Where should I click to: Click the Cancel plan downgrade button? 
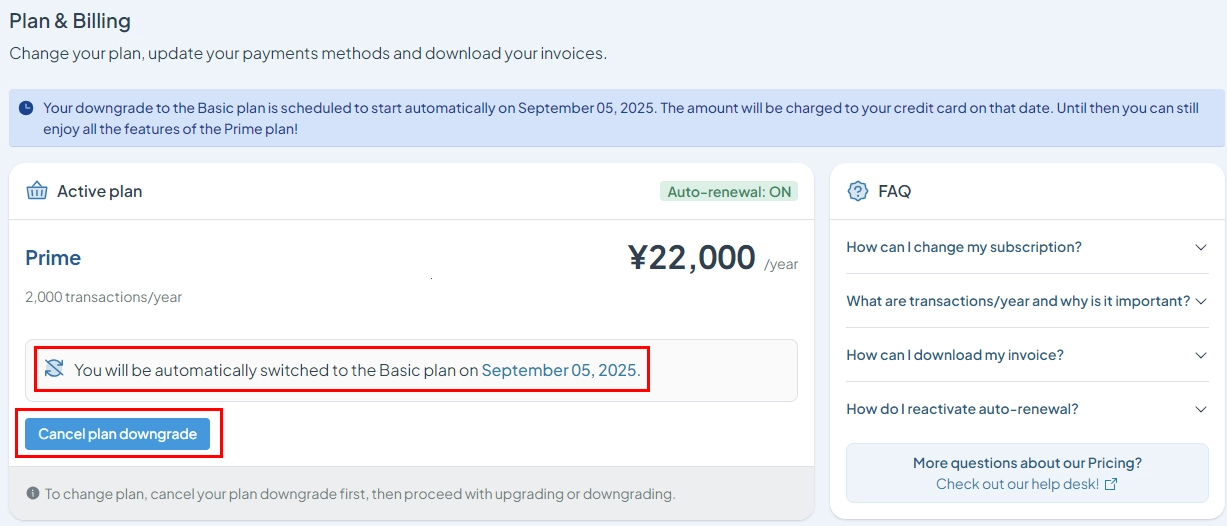(118, 434)
